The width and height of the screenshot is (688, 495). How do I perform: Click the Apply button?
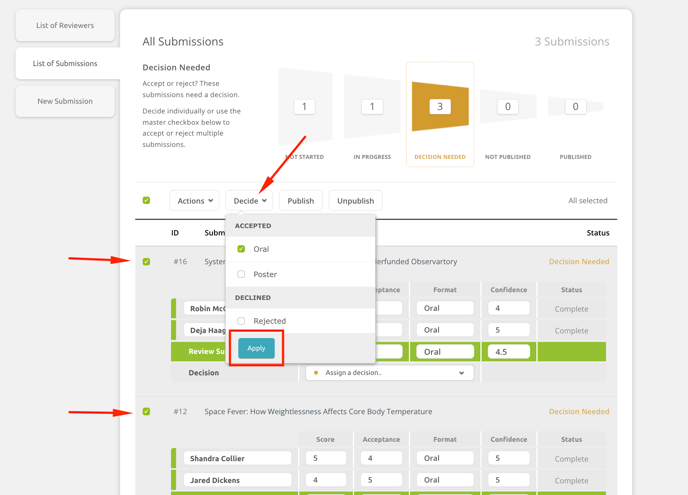tap(256, 348)
